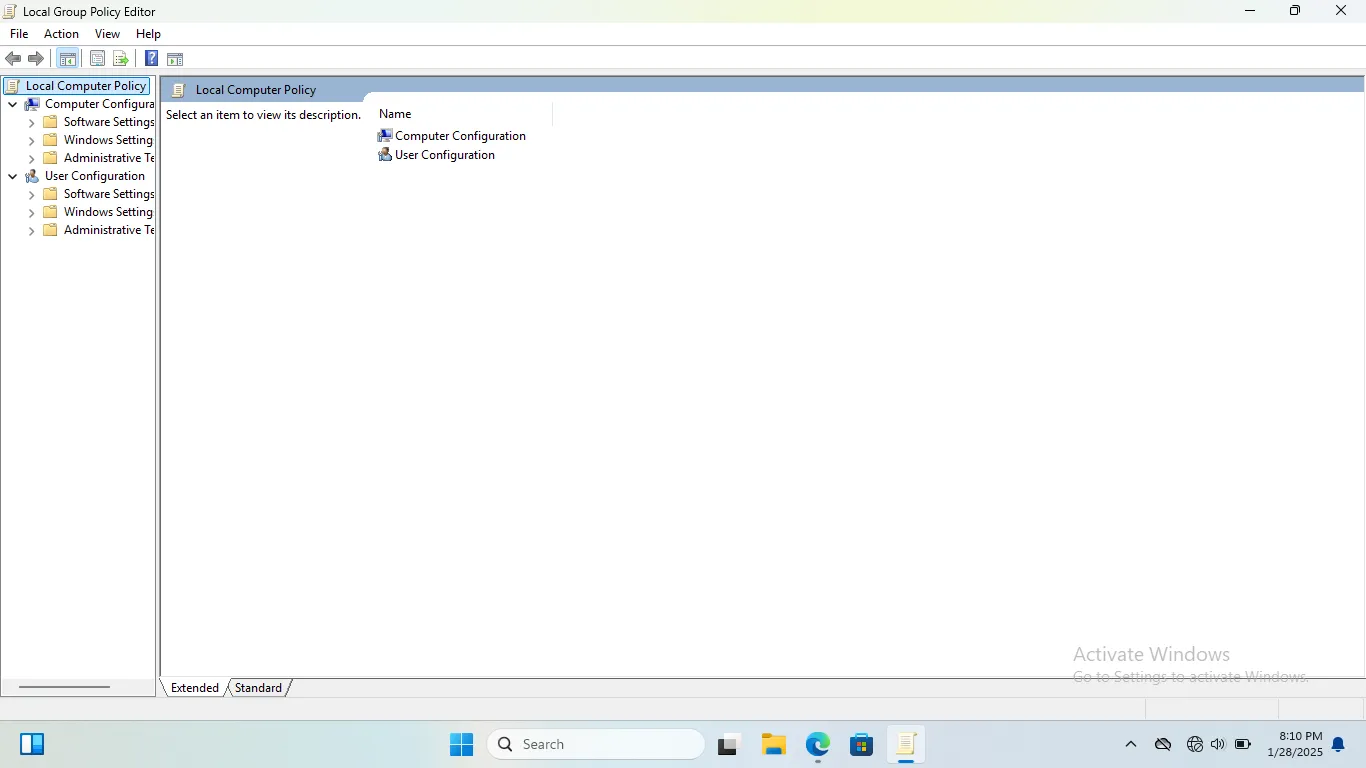Viewport: 1366px width, 768px height.
Task: Click the network globe tray icon
Action: (x=1194, y=744)
